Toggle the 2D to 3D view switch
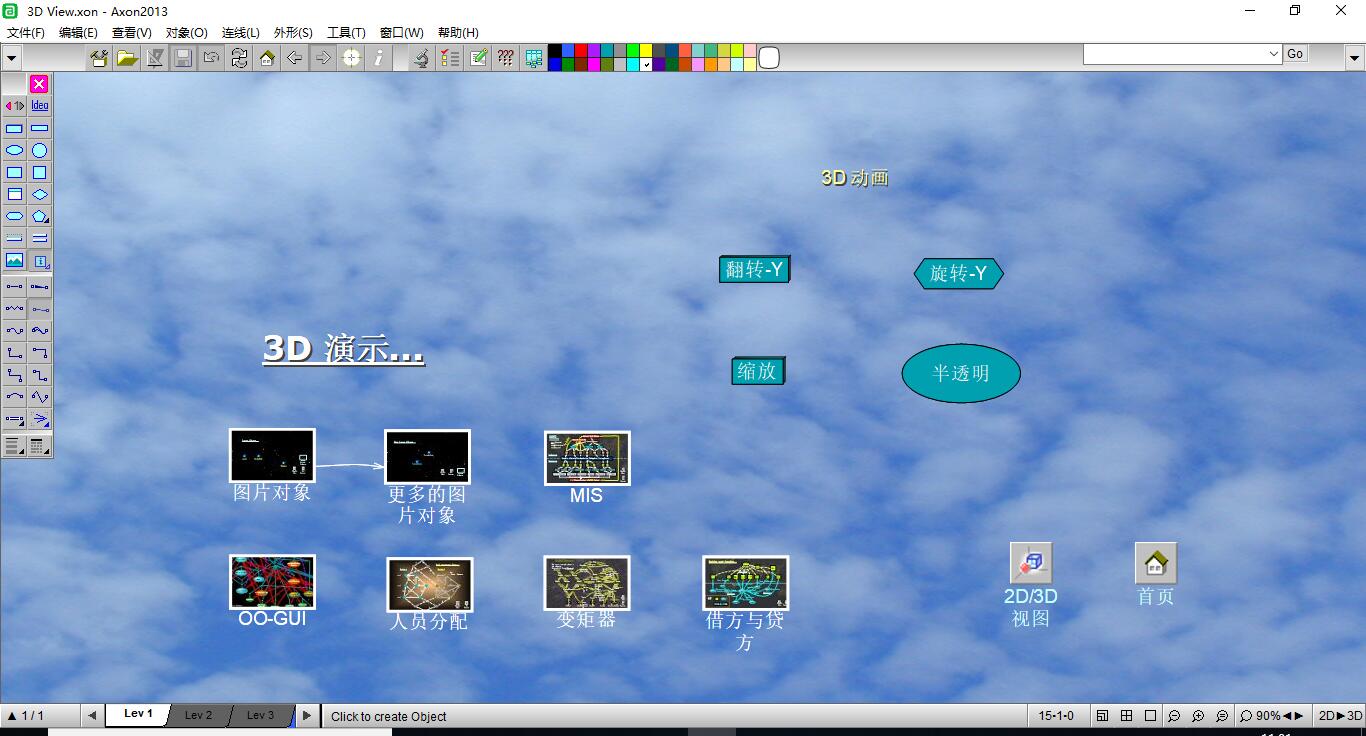 (x=1340, y=716)
